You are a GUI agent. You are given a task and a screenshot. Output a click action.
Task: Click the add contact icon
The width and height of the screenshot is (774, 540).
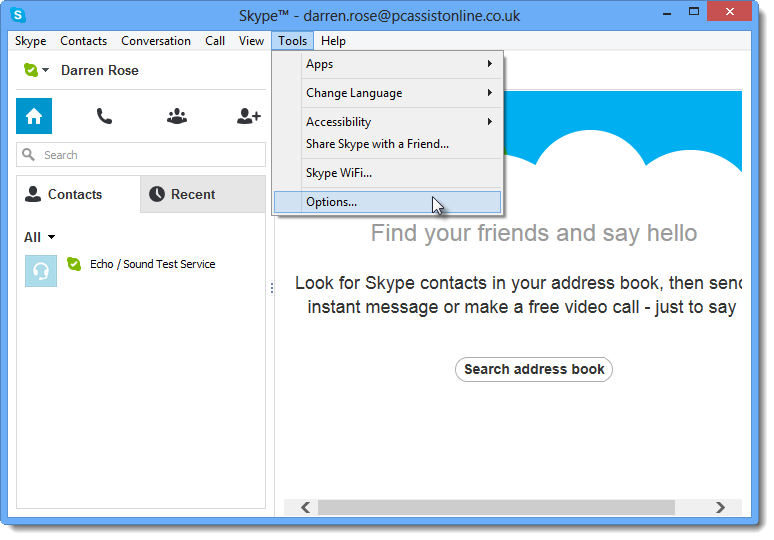248,116
